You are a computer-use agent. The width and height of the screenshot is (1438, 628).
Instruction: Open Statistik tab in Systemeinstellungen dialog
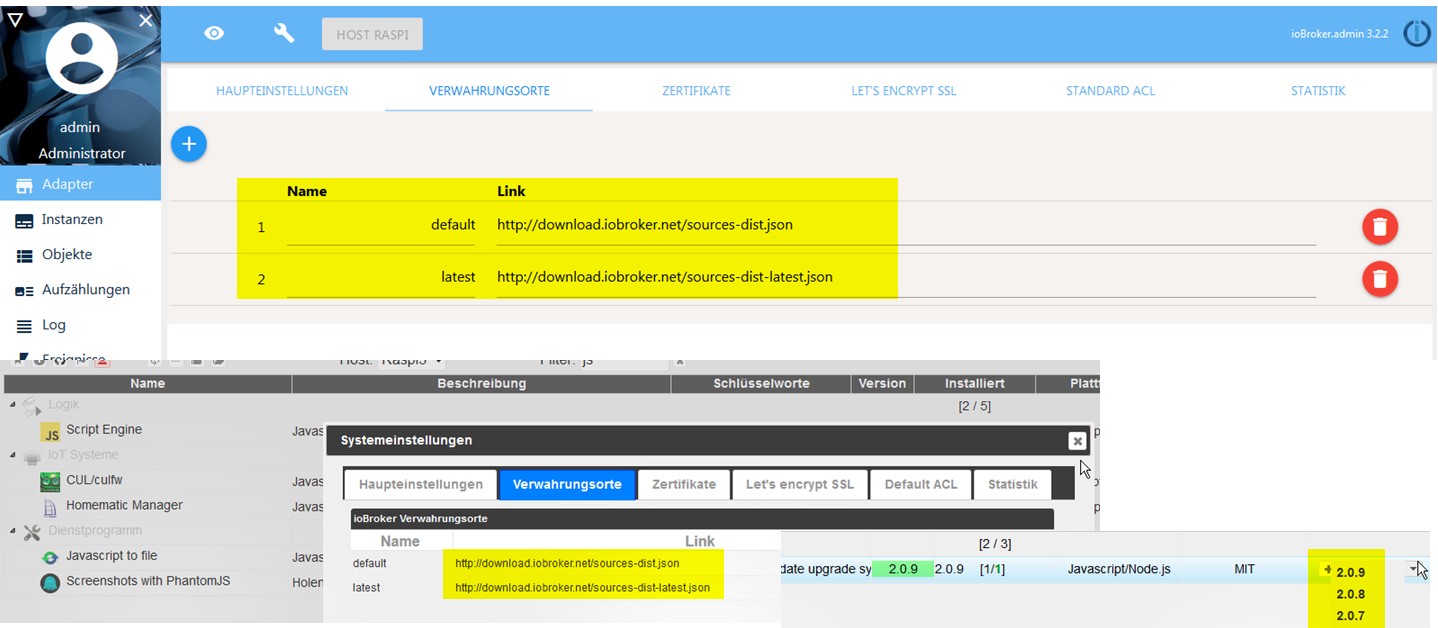(1012, 484)
